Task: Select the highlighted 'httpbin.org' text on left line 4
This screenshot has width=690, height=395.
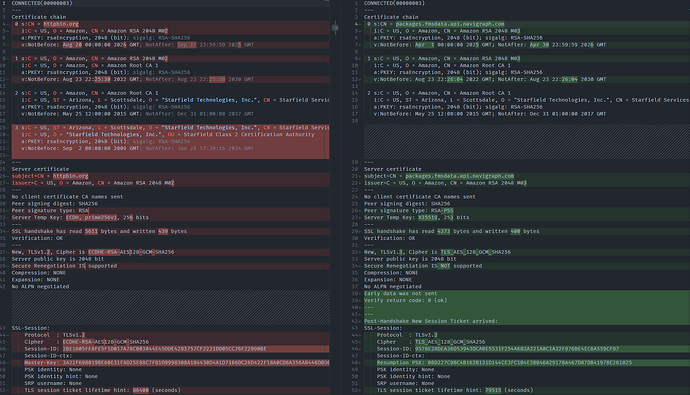Action: (x=61, y=24)
